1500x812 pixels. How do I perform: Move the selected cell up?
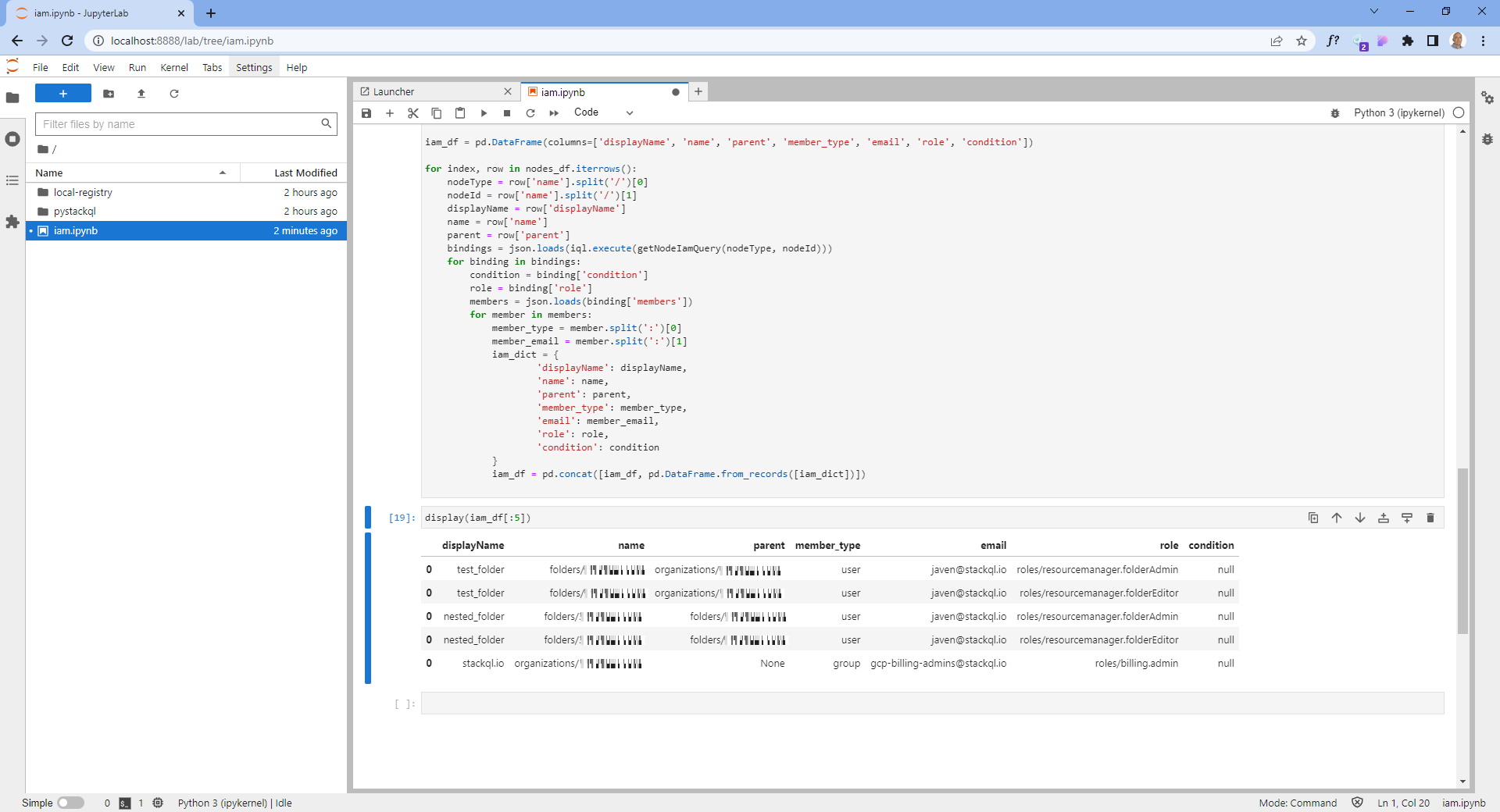coord(1337,518)
